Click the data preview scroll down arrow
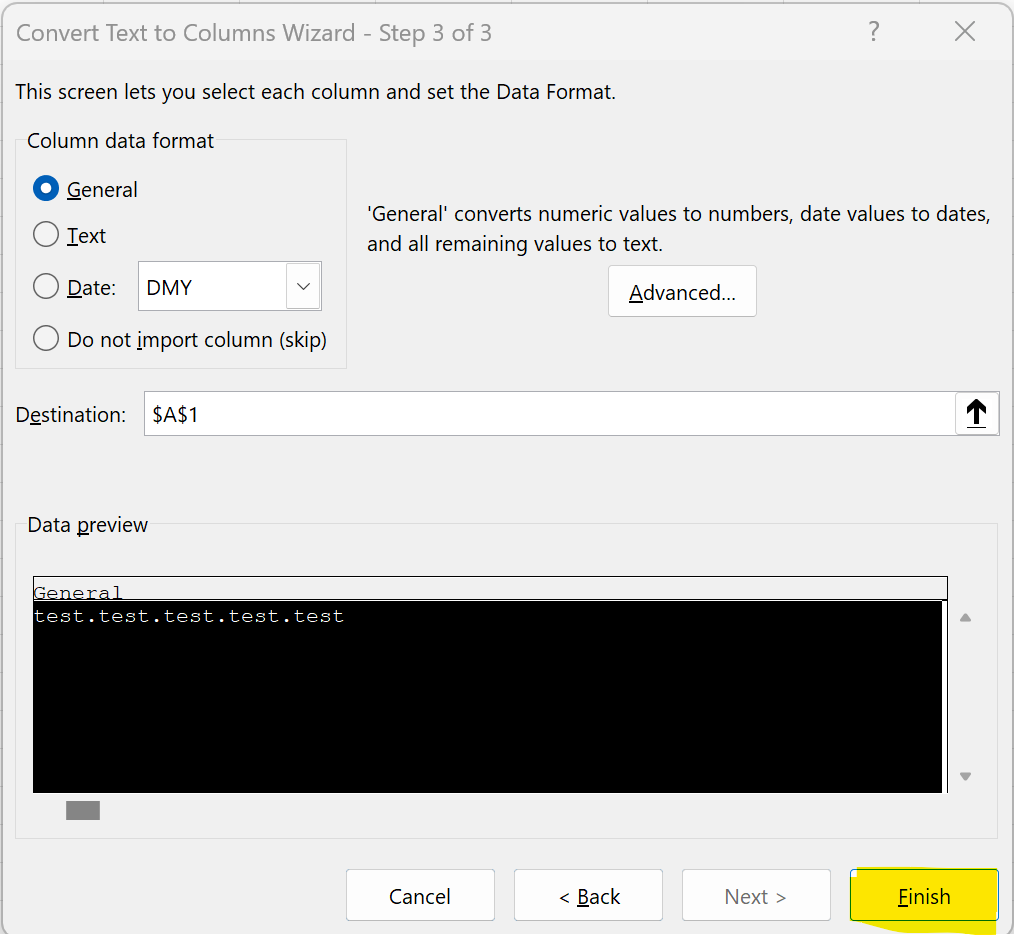 click(x=965, y=776)
